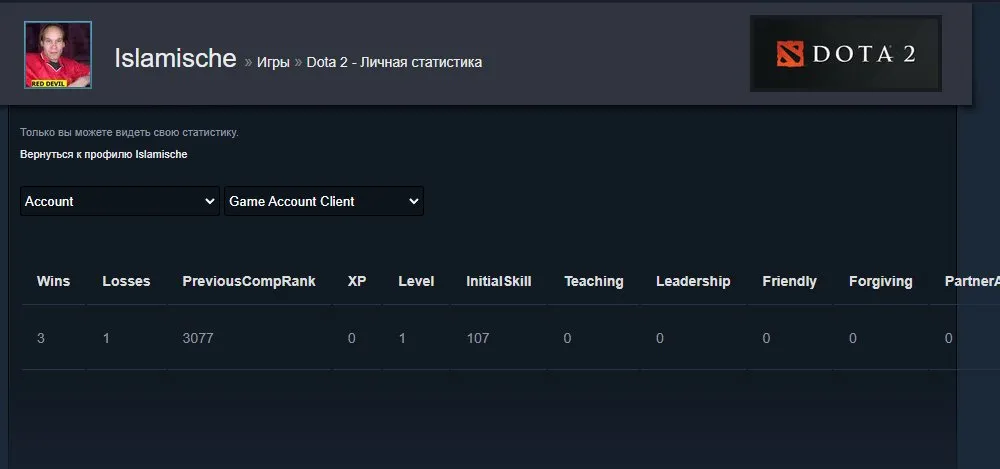Click the PreviousCompRank value 3077
Screen dimensions: 1000x469
198,338
